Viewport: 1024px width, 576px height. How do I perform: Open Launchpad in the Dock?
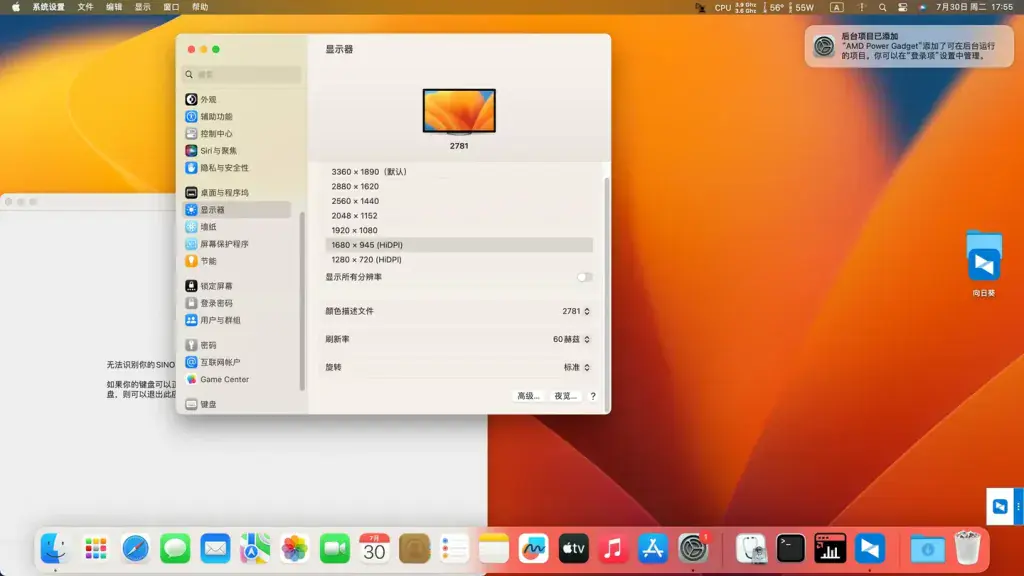pyautogui.click(x=95, y=549)
